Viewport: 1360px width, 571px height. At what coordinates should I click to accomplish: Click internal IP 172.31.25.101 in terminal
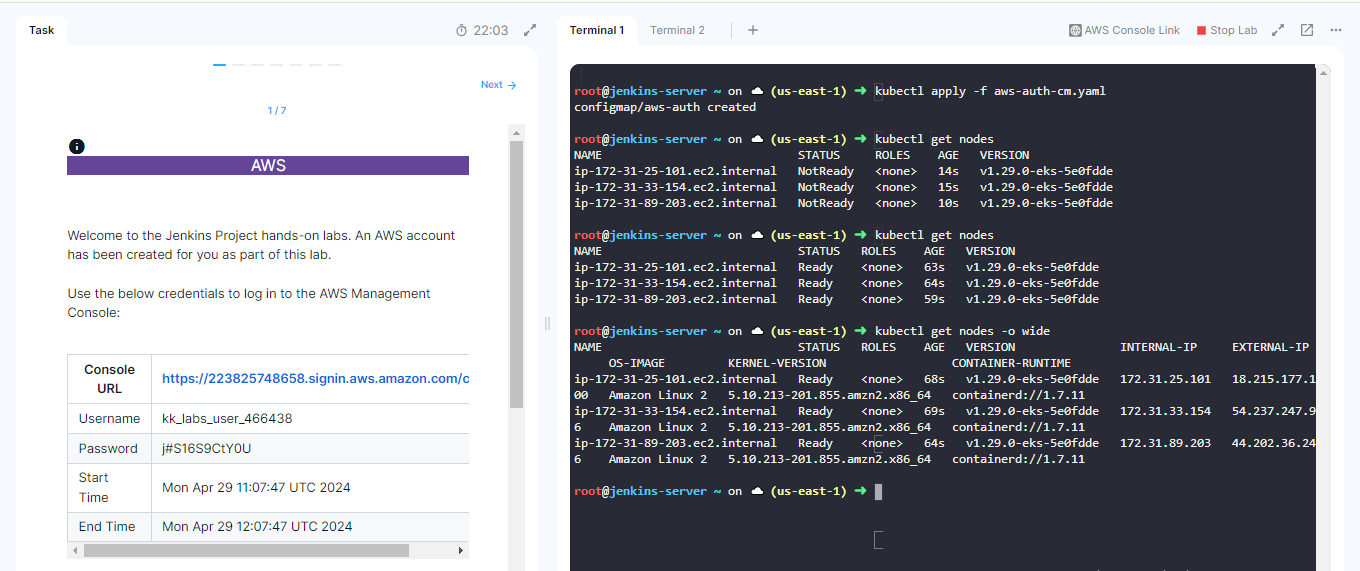(1165, 379)
